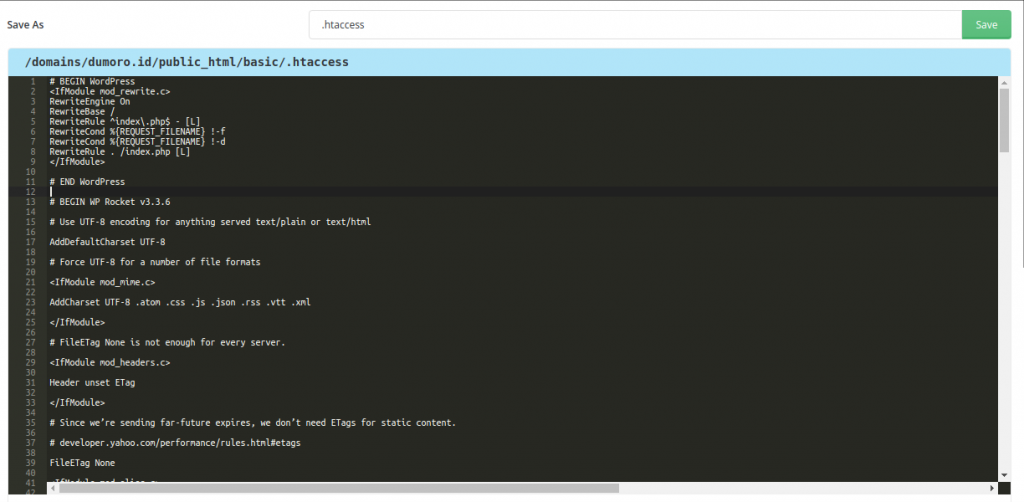Click the '<IfModule mod_mime.c>' line

(102, 283)
